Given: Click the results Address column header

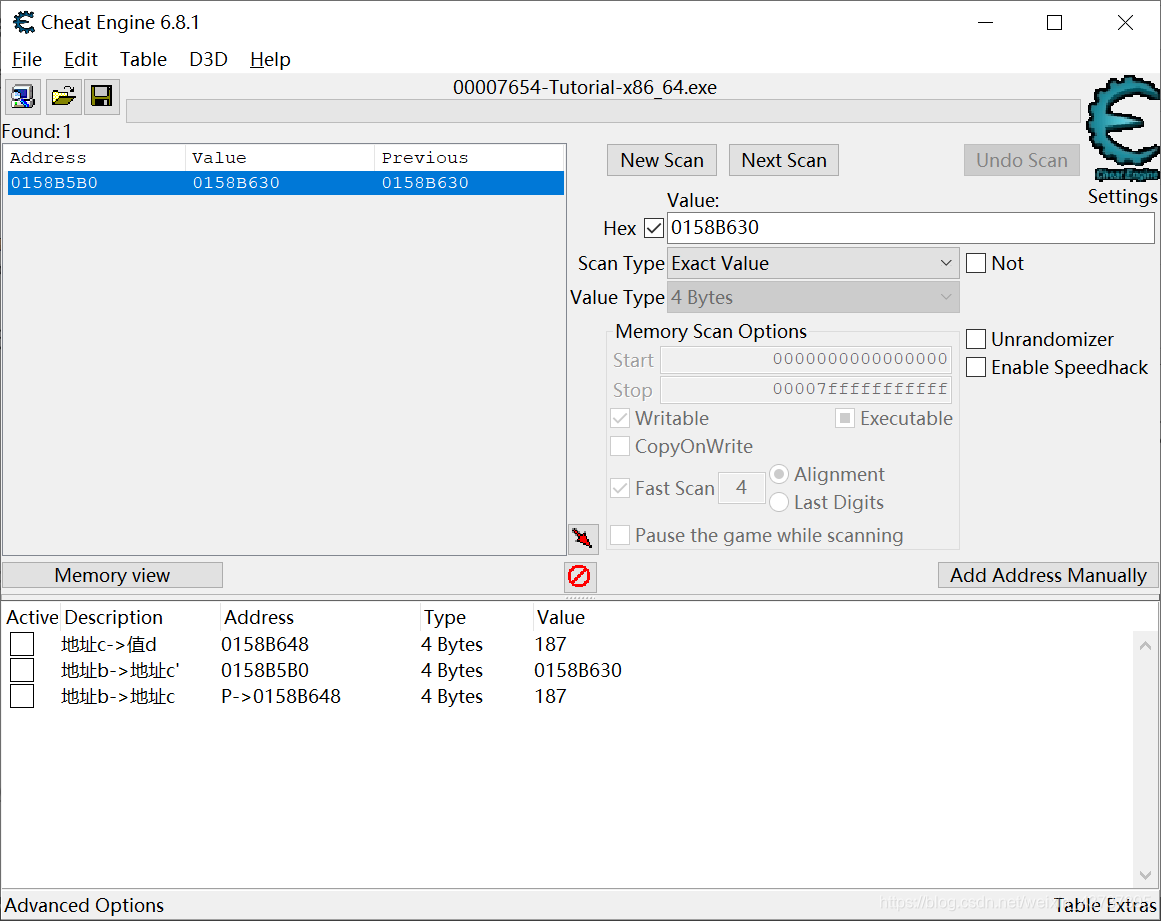Looking at the screenshot, I should tap(96, 158).
